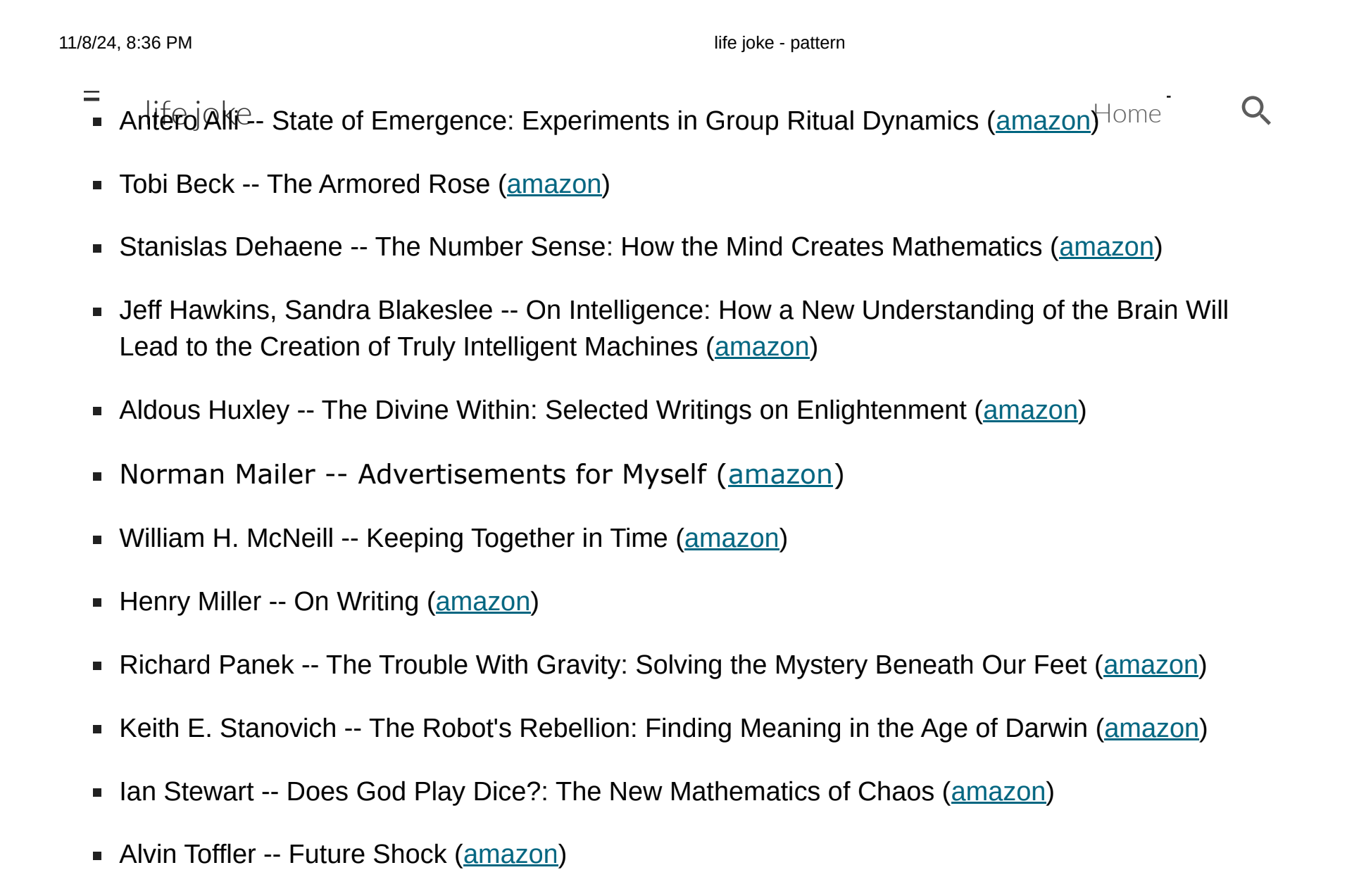Open amazon link for The Armored Rose
1359x896 pixels.
coord(554,184)
